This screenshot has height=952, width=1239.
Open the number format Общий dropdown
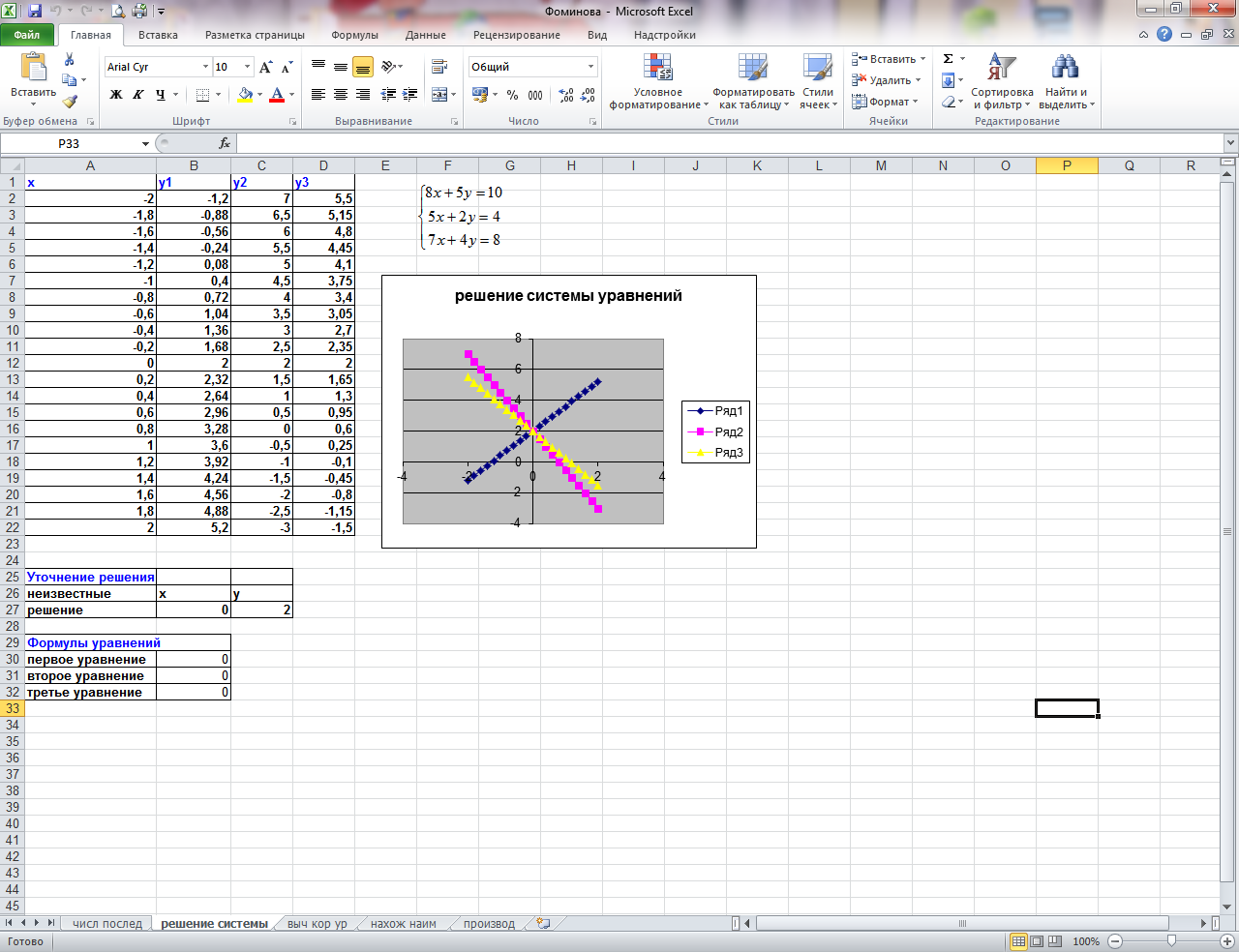pos(590,67)
